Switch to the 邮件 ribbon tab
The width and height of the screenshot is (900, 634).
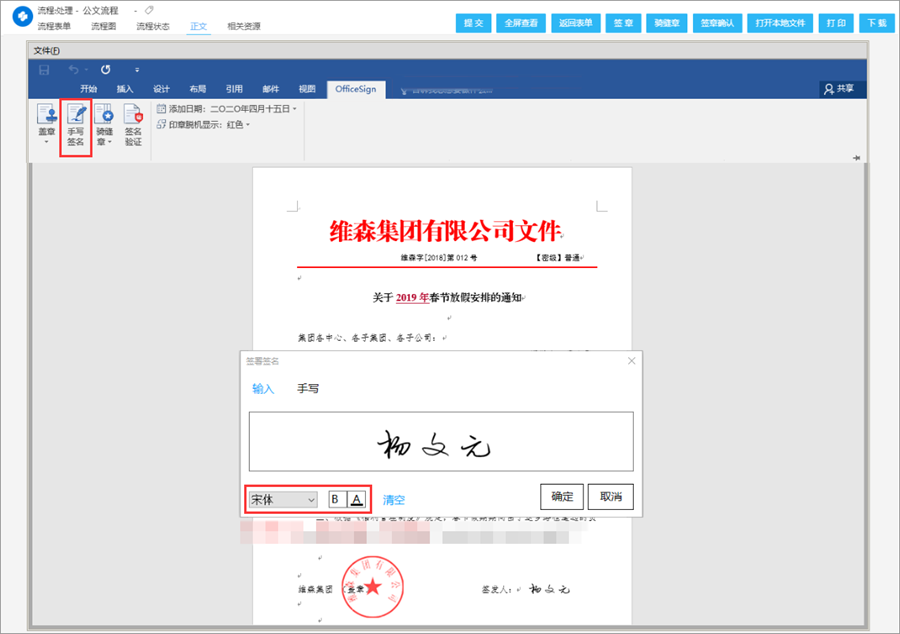270,89
